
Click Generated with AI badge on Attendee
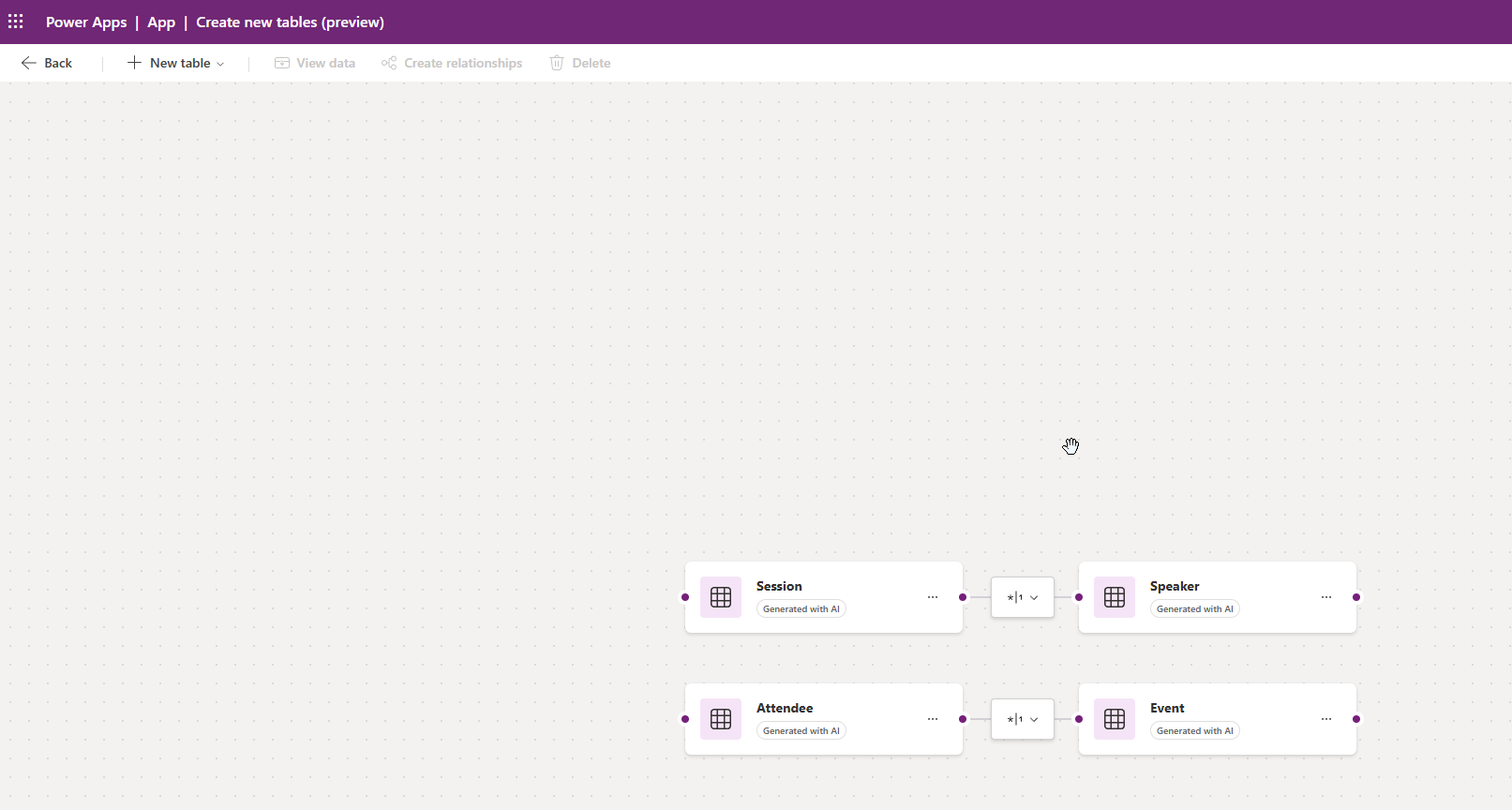[801, 731]
